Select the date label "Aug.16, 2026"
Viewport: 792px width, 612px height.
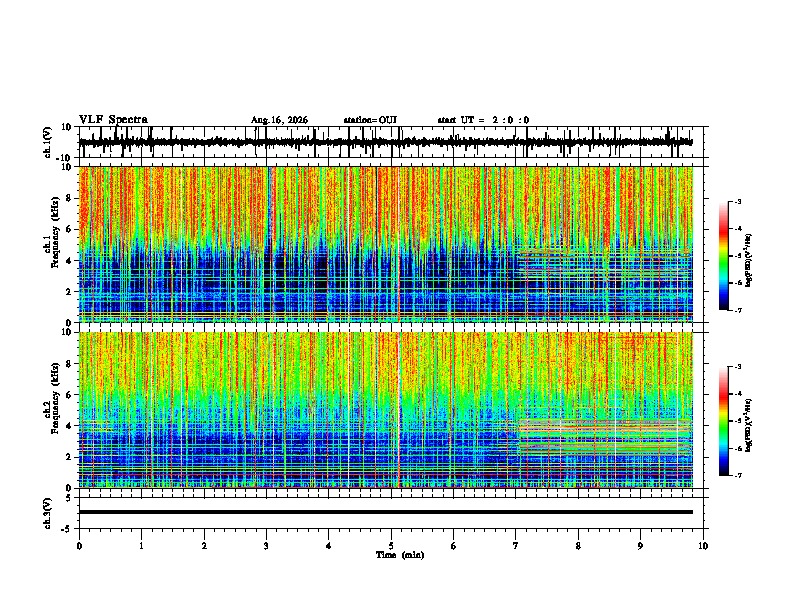click(279, 120)
